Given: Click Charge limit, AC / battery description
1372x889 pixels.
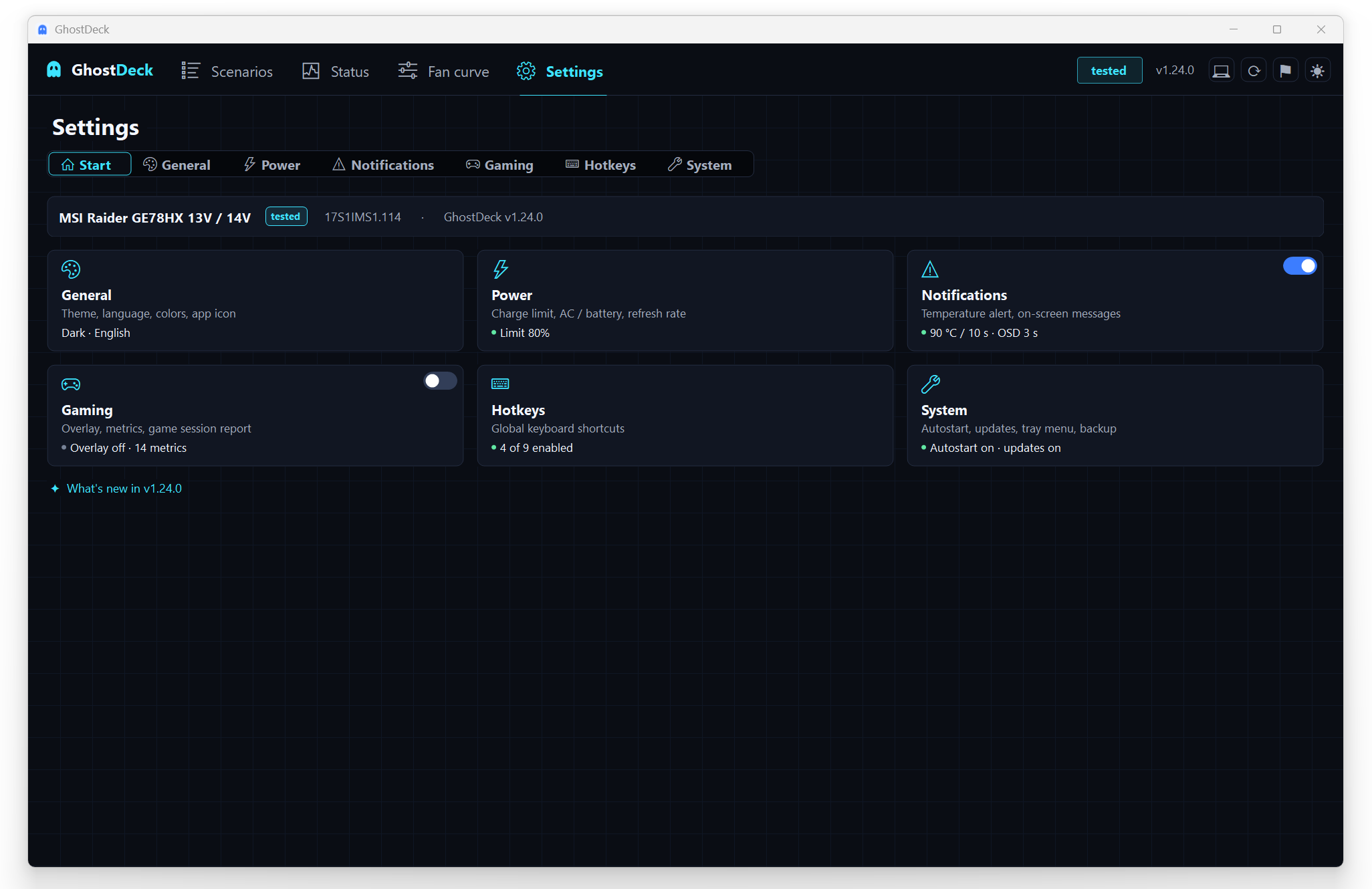Looking at the screenshot, I should (x=588, y=313).
